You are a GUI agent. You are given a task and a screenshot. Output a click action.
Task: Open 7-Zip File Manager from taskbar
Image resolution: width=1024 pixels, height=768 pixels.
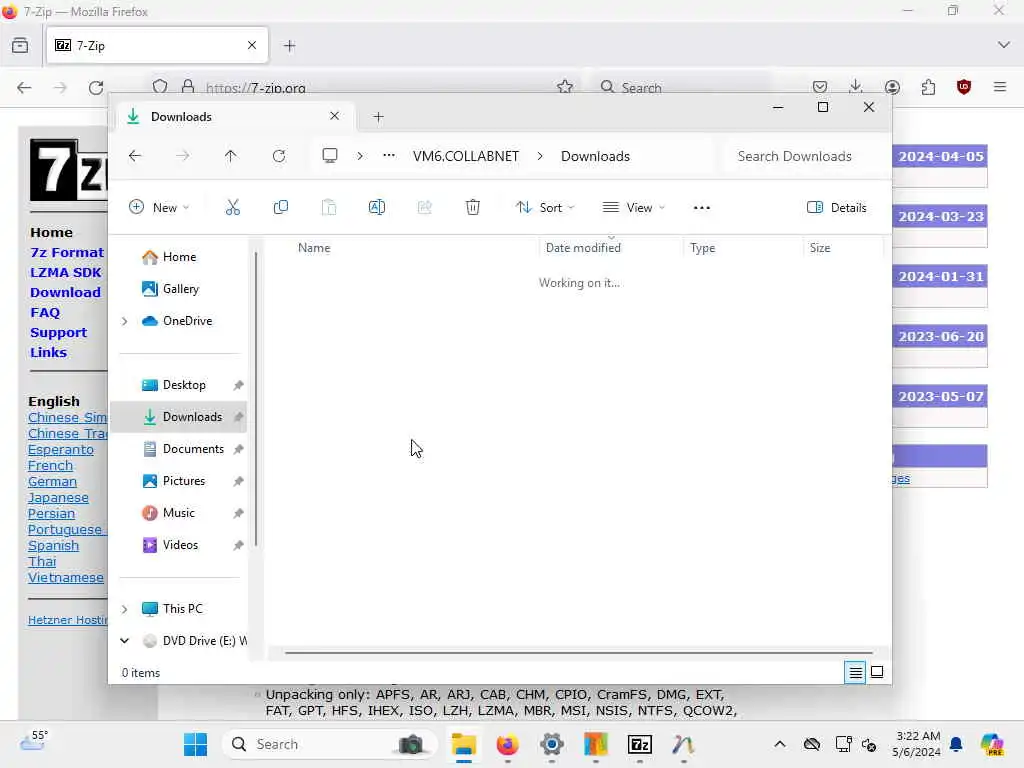[x=639, y=744]
